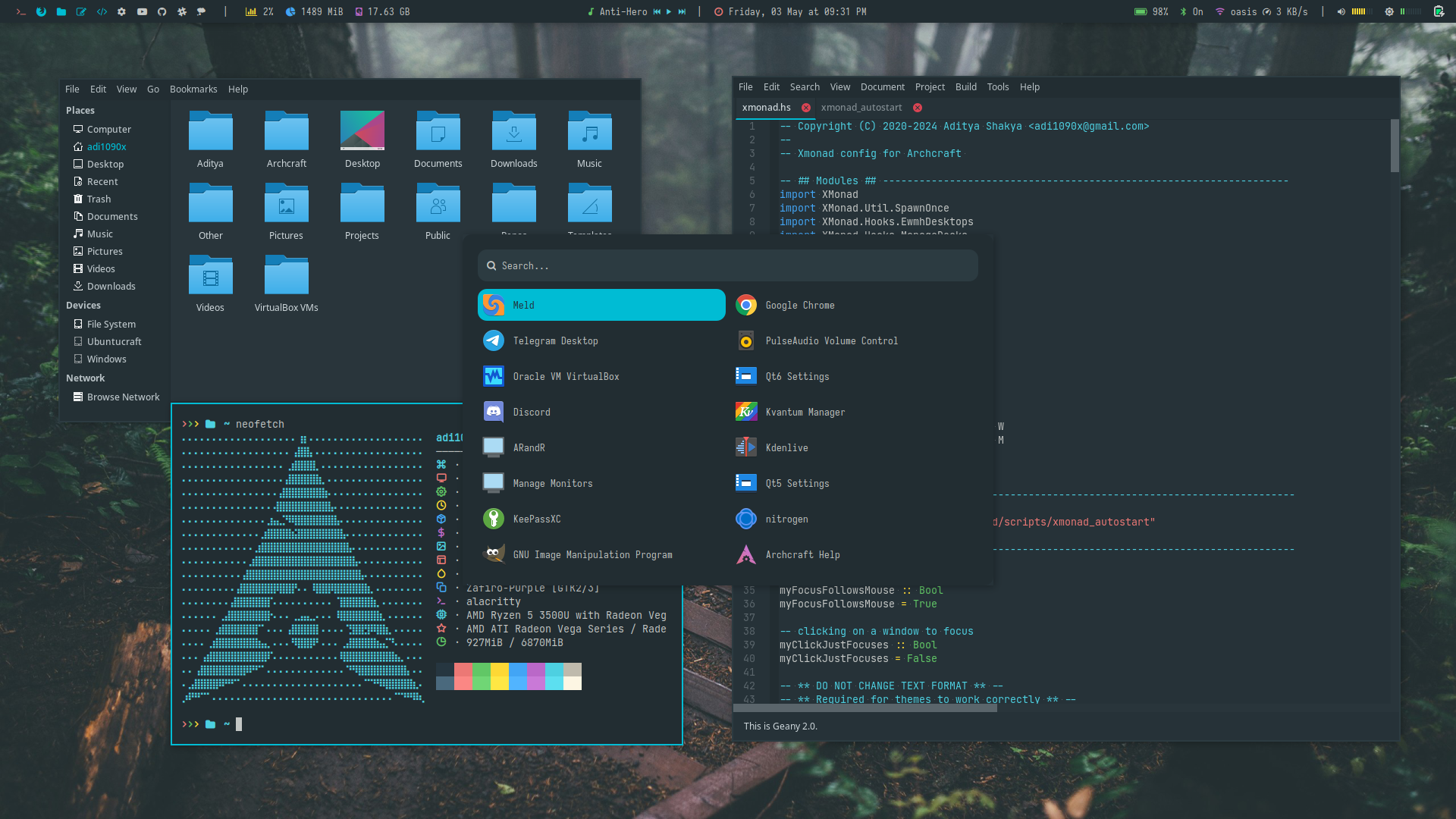Launch Google Chrome from the launcher
Image resolution: width=1456 pixels, height=819 pixels.
click(799, 306)
